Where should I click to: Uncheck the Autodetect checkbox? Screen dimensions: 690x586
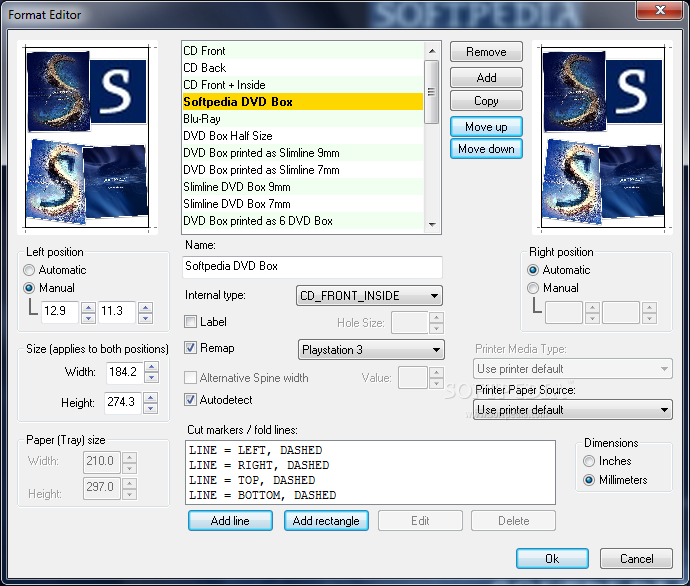[191, 400]
